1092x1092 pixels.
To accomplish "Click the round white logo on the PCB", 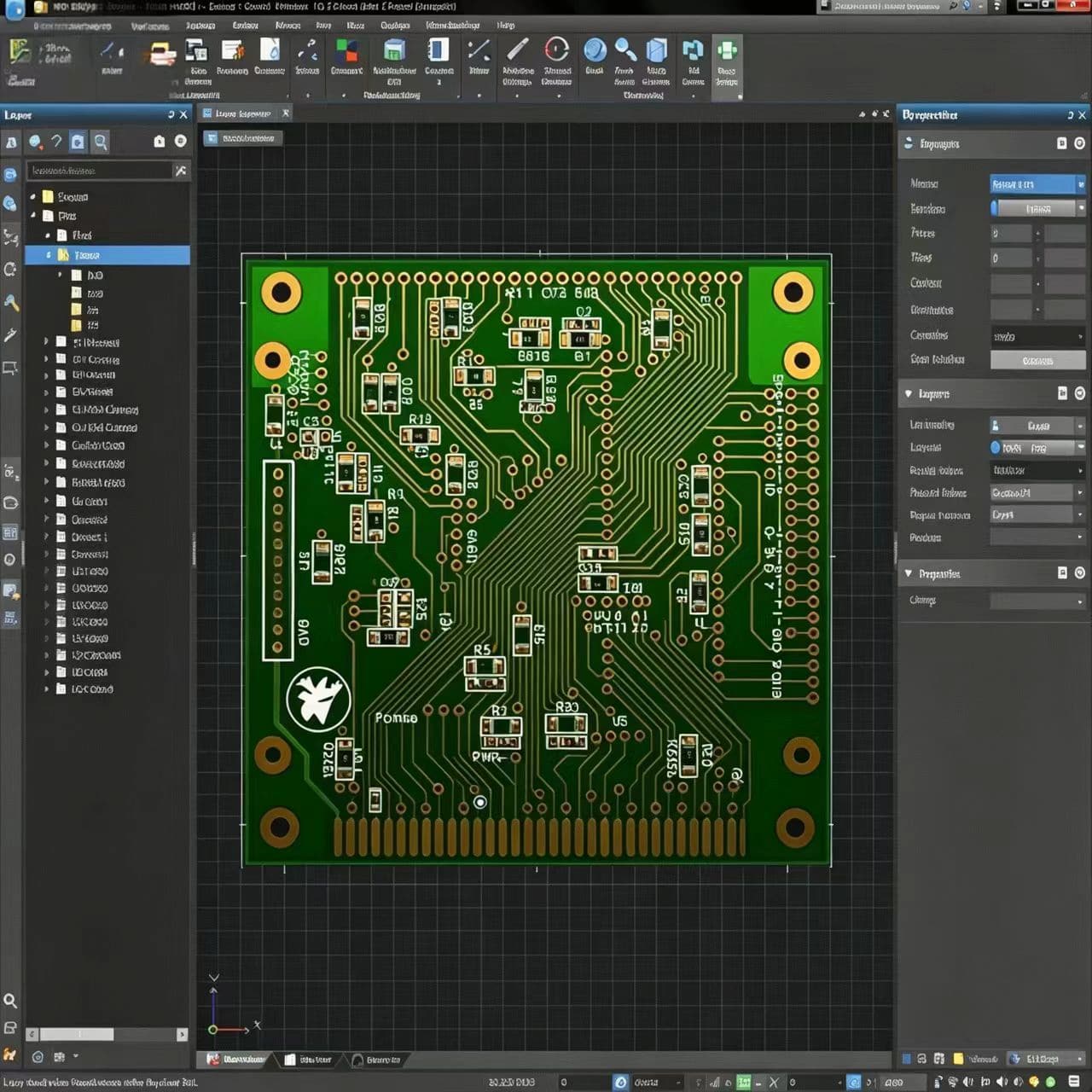I will [x=318, y=700].
